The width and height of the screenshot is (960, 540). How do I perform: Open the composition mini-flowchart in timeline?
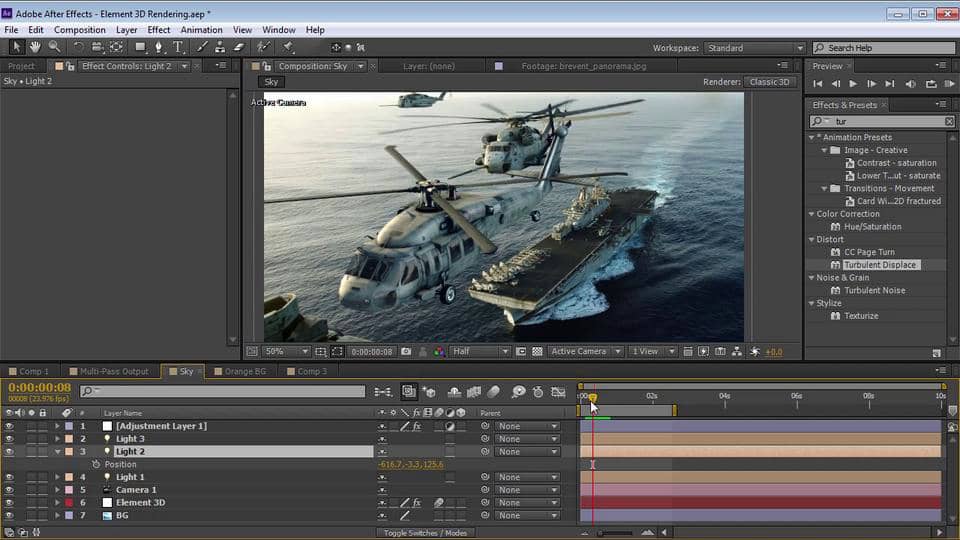pyautogui.click(x=383, y=392)
